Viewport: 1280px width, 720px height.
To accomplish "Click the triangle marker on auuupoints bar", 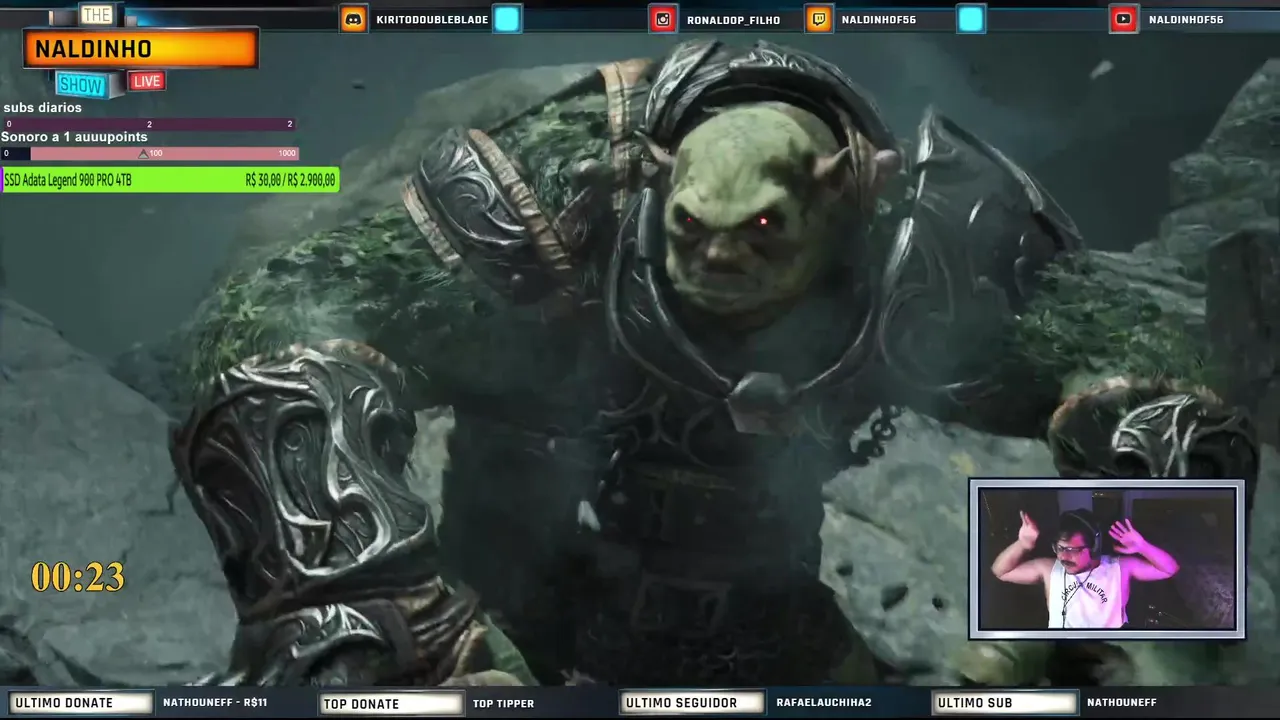I will [143, 154].
